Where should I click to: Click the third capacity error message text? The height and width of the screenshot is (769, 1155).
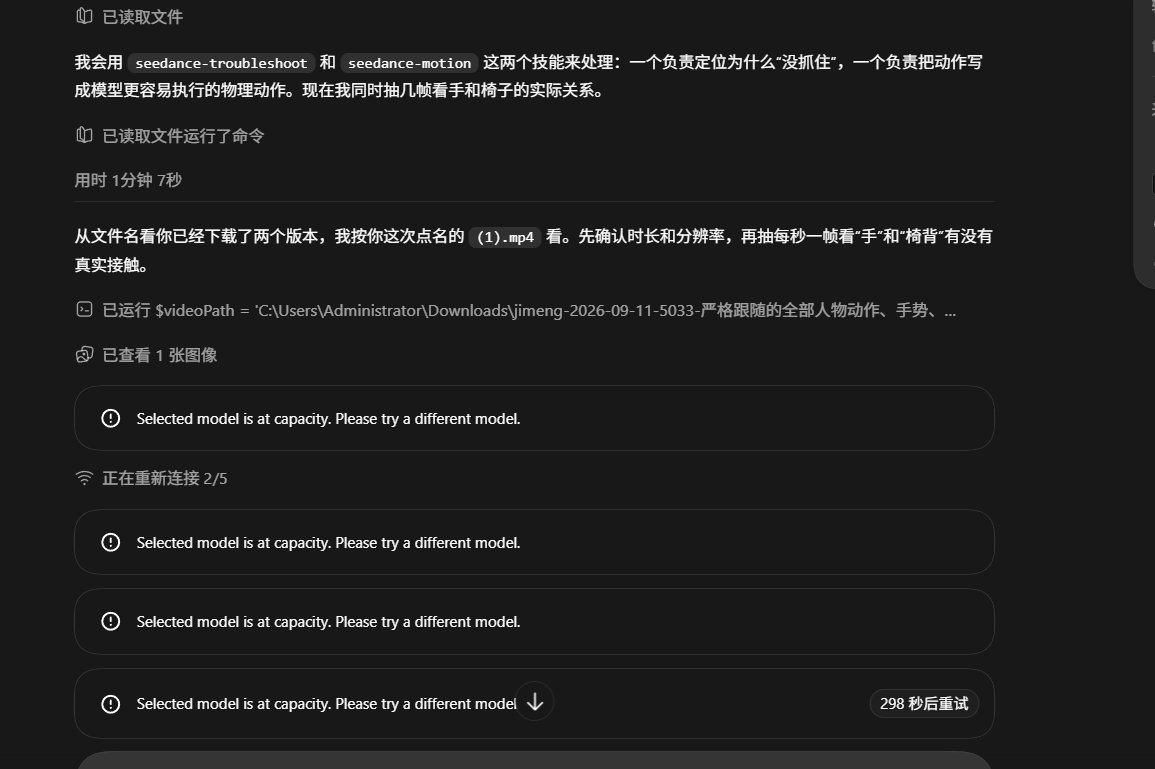click(x=329, y=622)
